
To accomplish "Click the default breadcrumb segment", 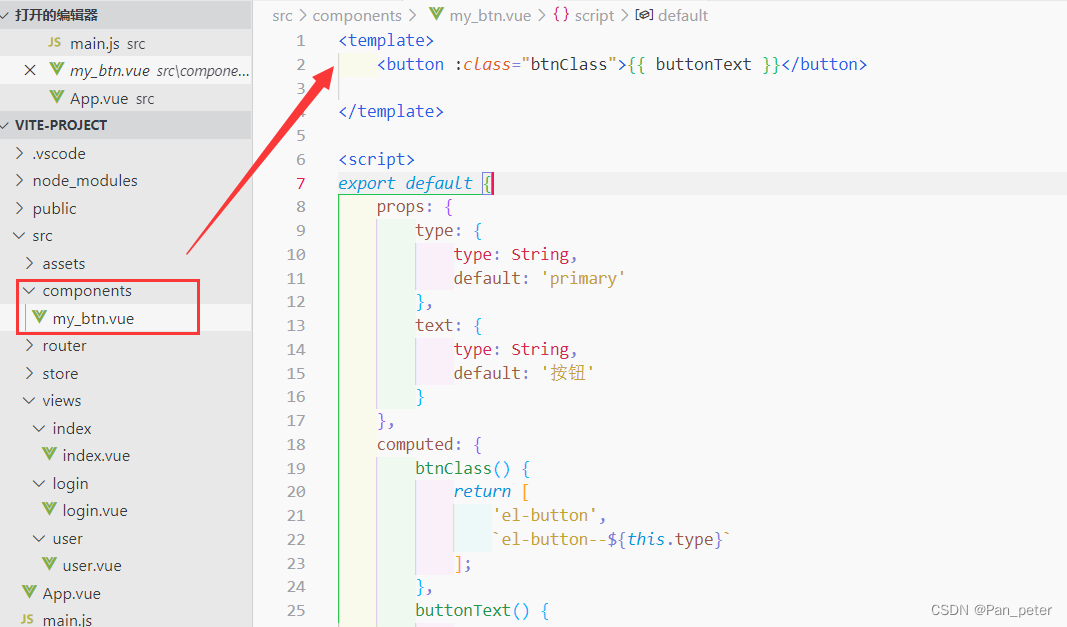I will pyautogui.click(x=683, y=15).
